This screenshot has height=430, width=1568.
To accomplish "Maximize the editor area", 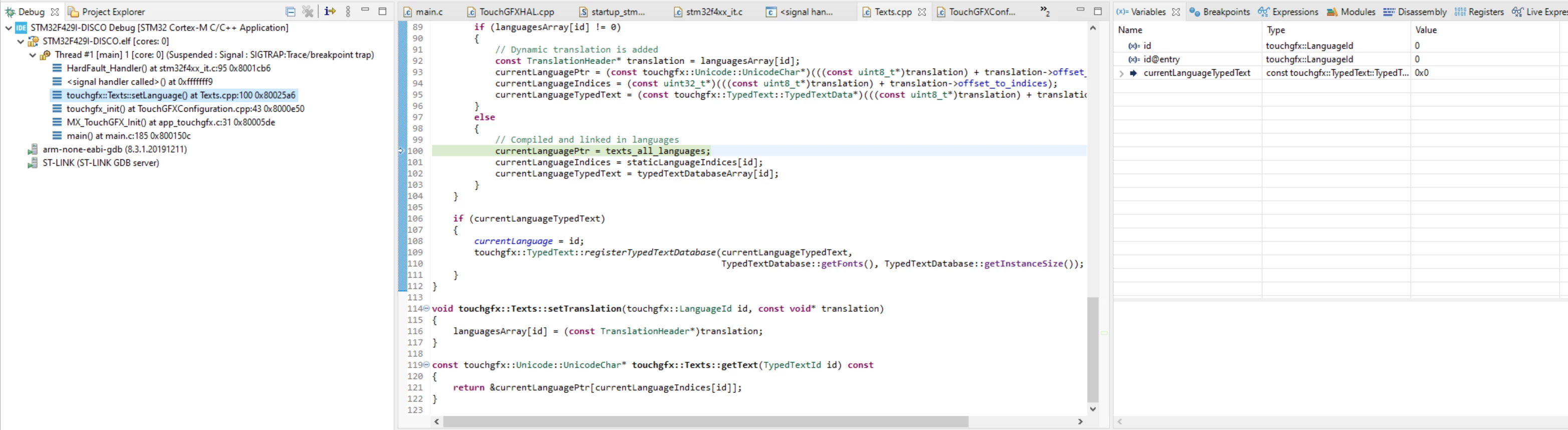I will pyautogui.click(x=1098, y=11).
